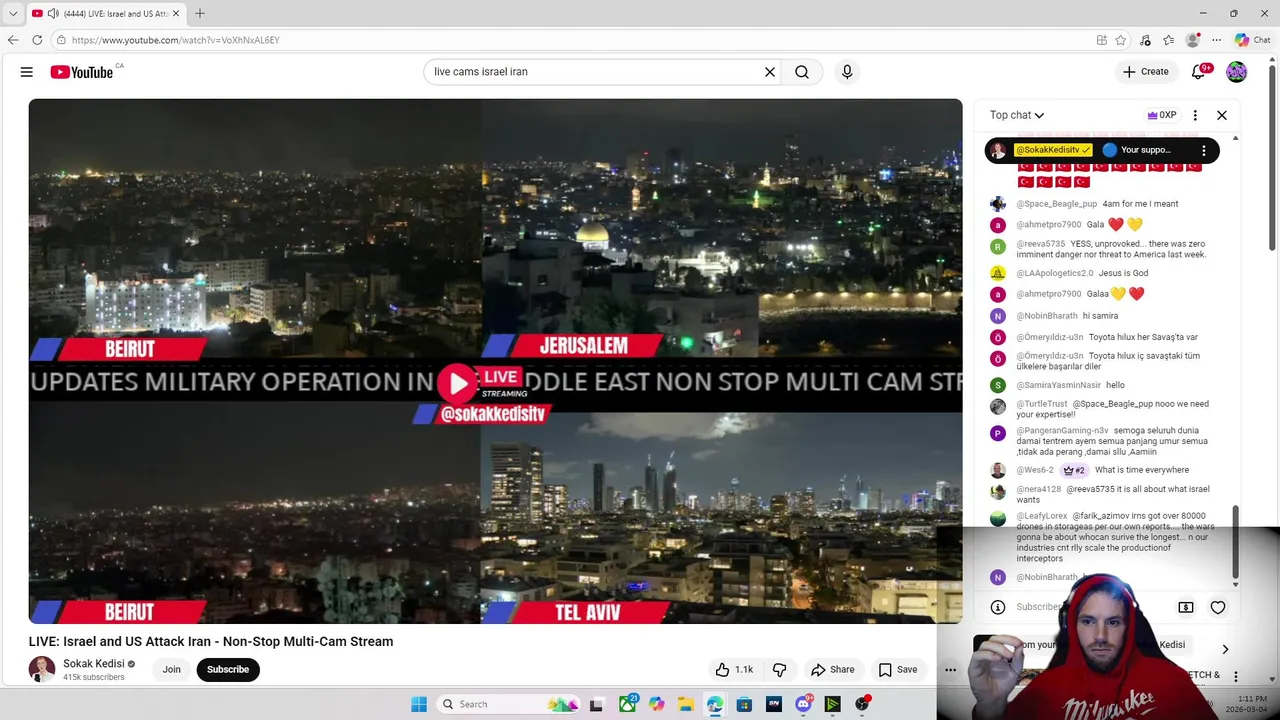Open Sokak Kedisi channel avatar
This screenshot has height=720, width=1280.
pyautogui.click(x=42, y=669)
